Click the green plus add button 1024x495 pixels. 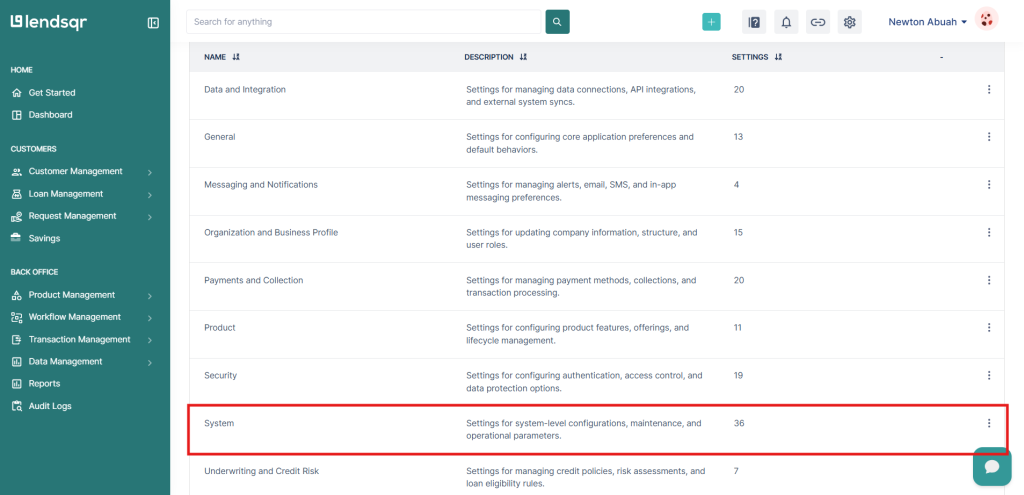click(x=711, y=22)
